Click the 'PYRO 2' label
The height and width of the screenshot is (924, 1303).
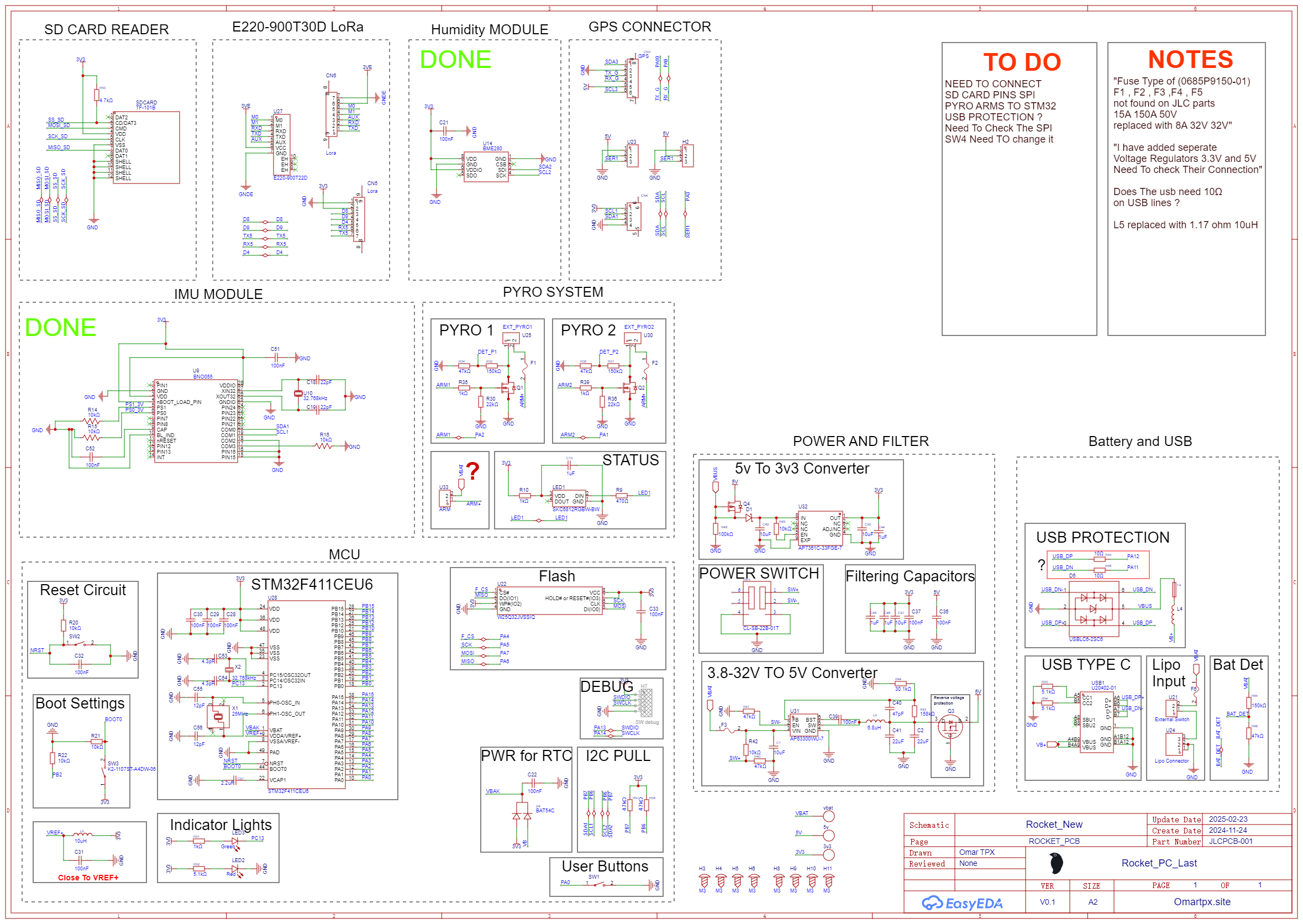pos(588,330)
